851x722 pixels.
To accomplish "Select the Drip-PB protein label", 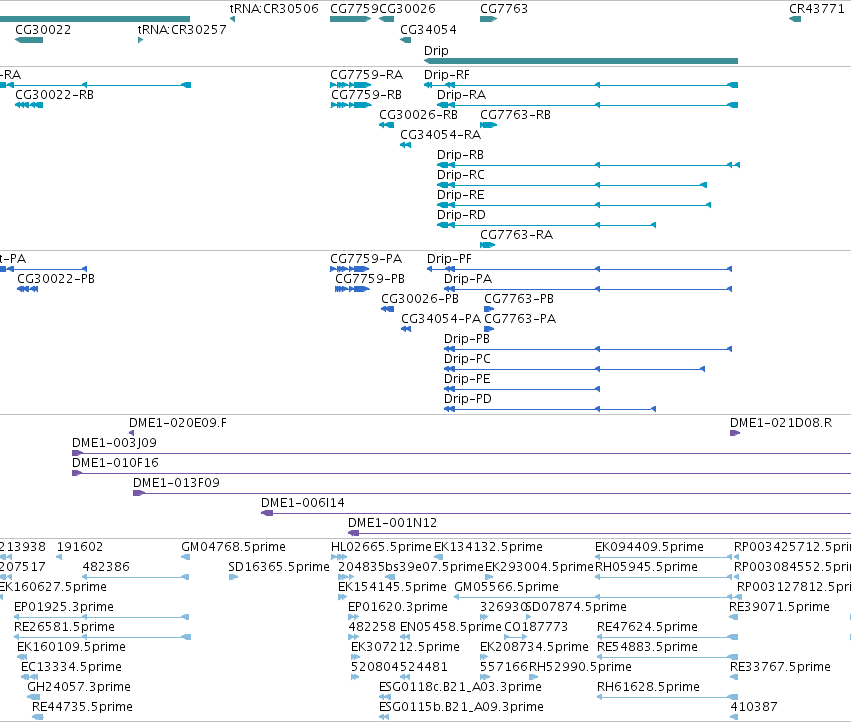I will point(467,339).
